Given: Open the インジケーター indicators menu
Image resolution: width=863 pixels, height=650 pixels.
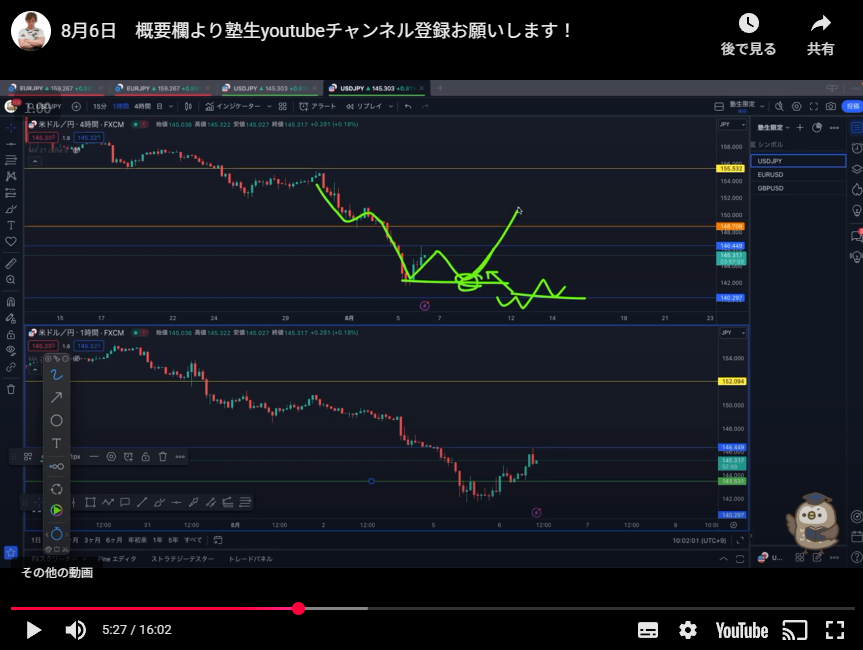Looking at the screenshot, I should 235,106.
